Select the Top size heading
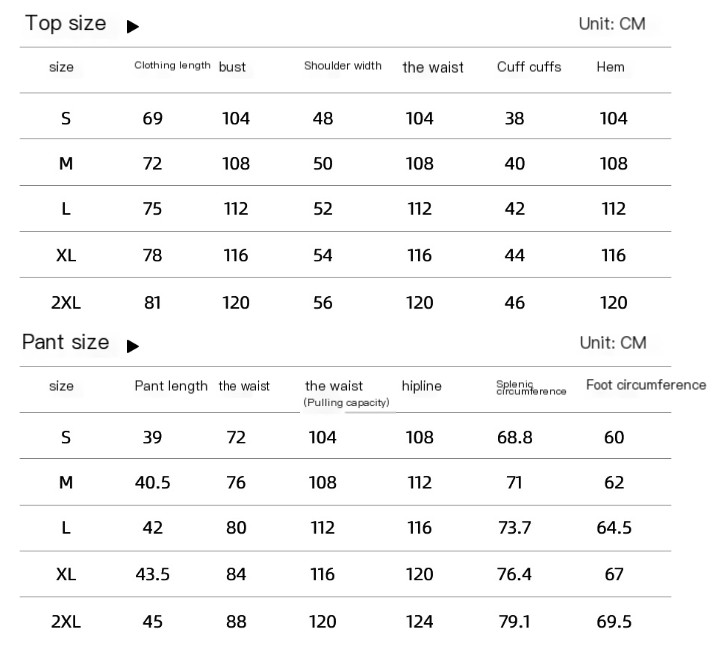Viewport: 717px width, 650px height. tap(65, 24)
